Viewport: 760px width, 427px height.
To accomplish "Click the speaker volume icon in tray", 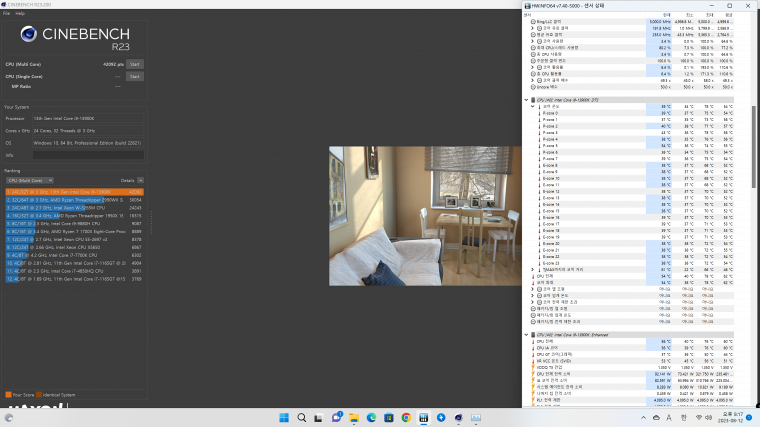I will (709, 417).
